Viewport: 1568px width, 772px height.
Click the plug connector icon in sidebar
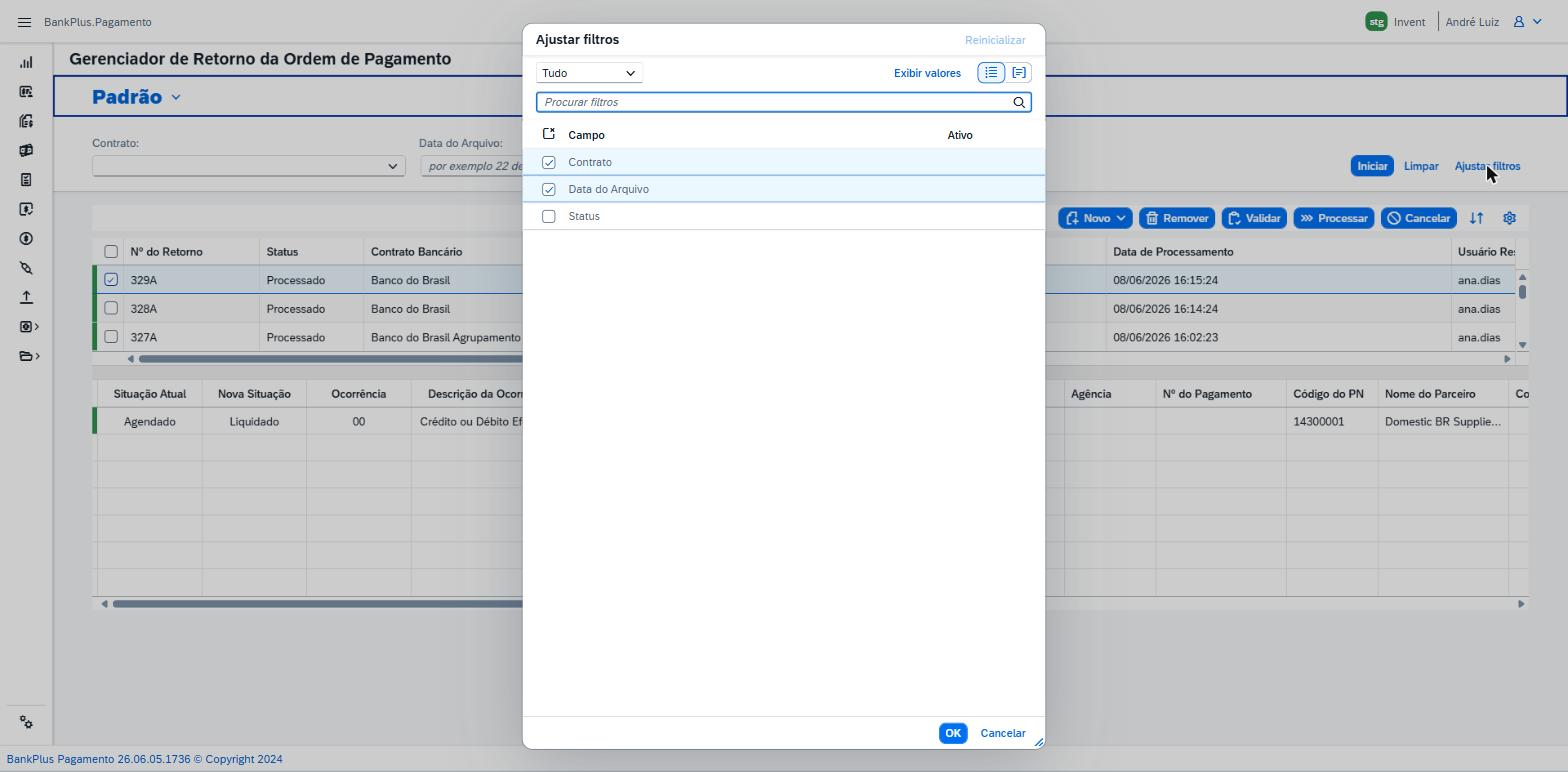[x=26, y=268]
